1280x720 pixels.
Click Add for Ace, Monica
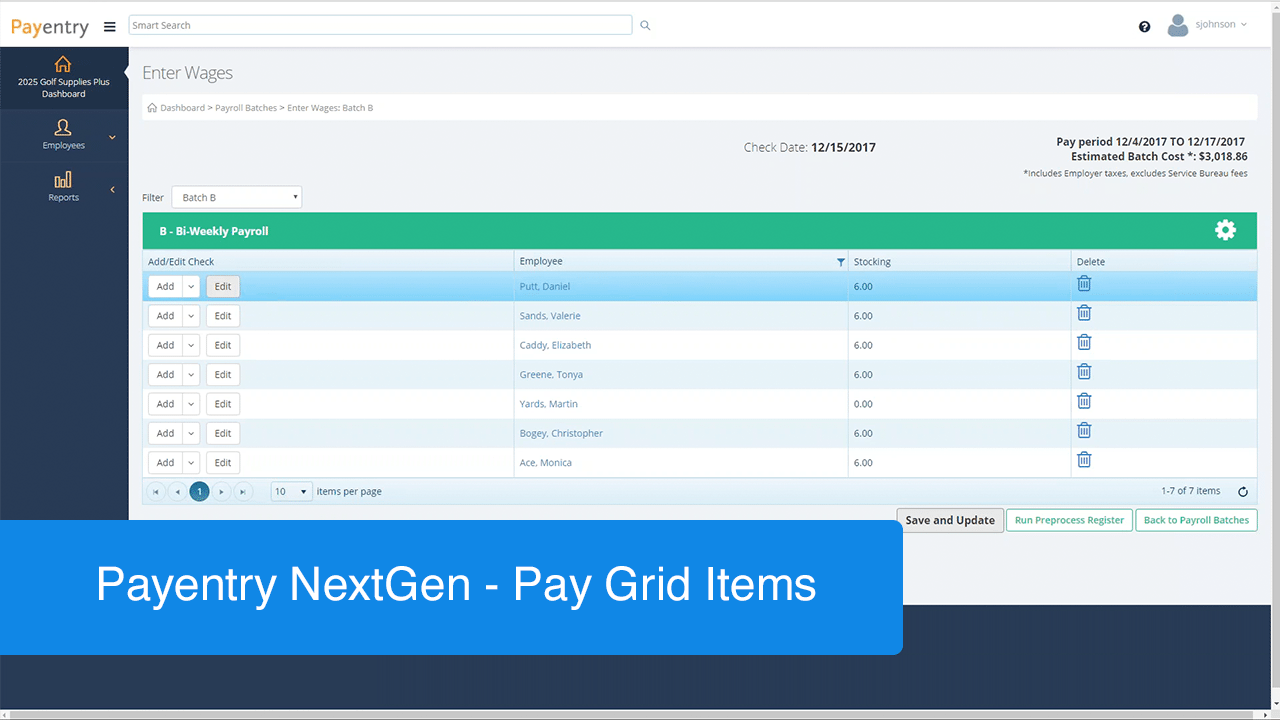166,463
